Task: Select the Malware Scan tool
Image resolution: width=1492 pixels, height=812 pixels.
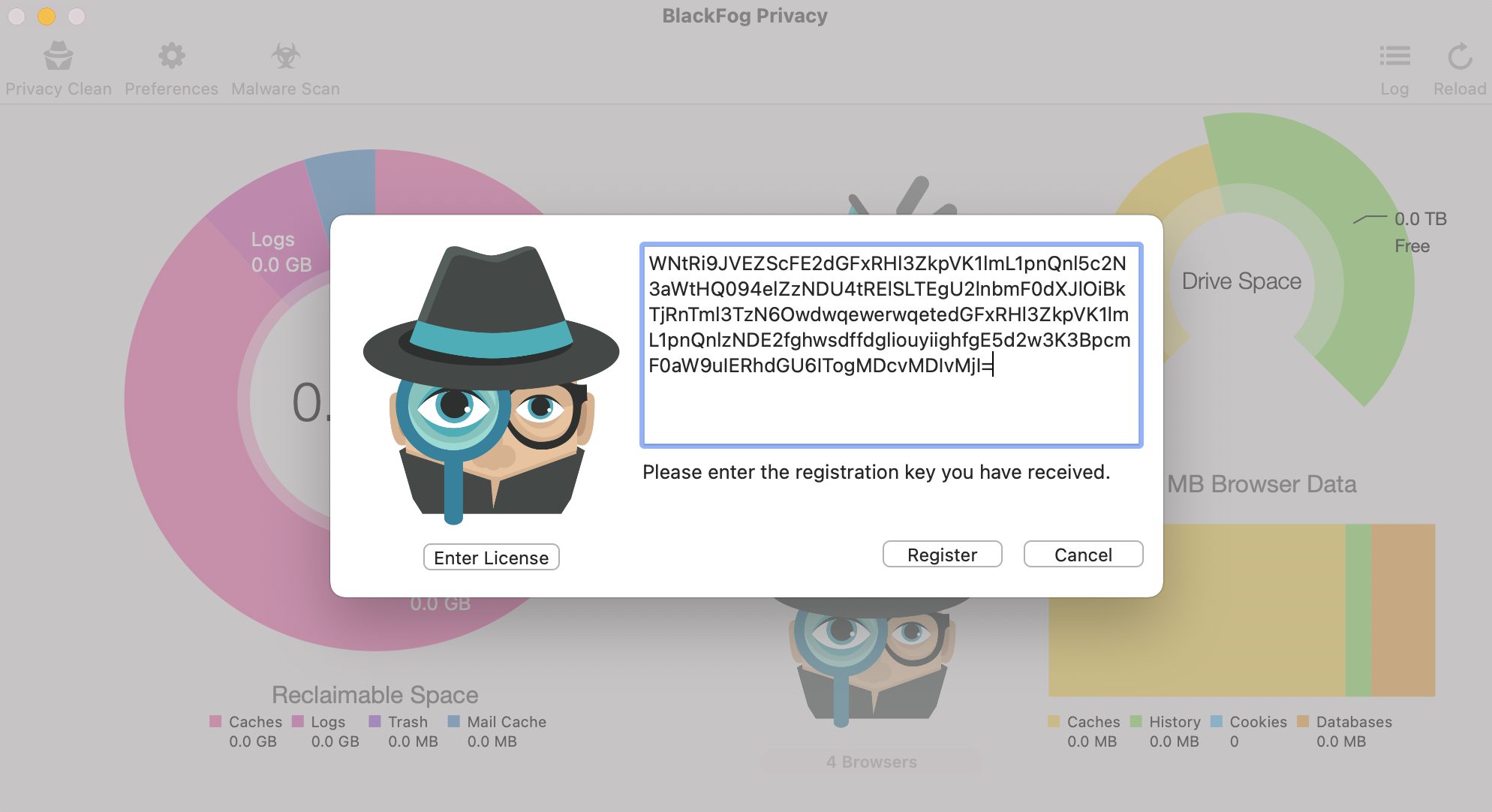Action: (x=285, y=65)
